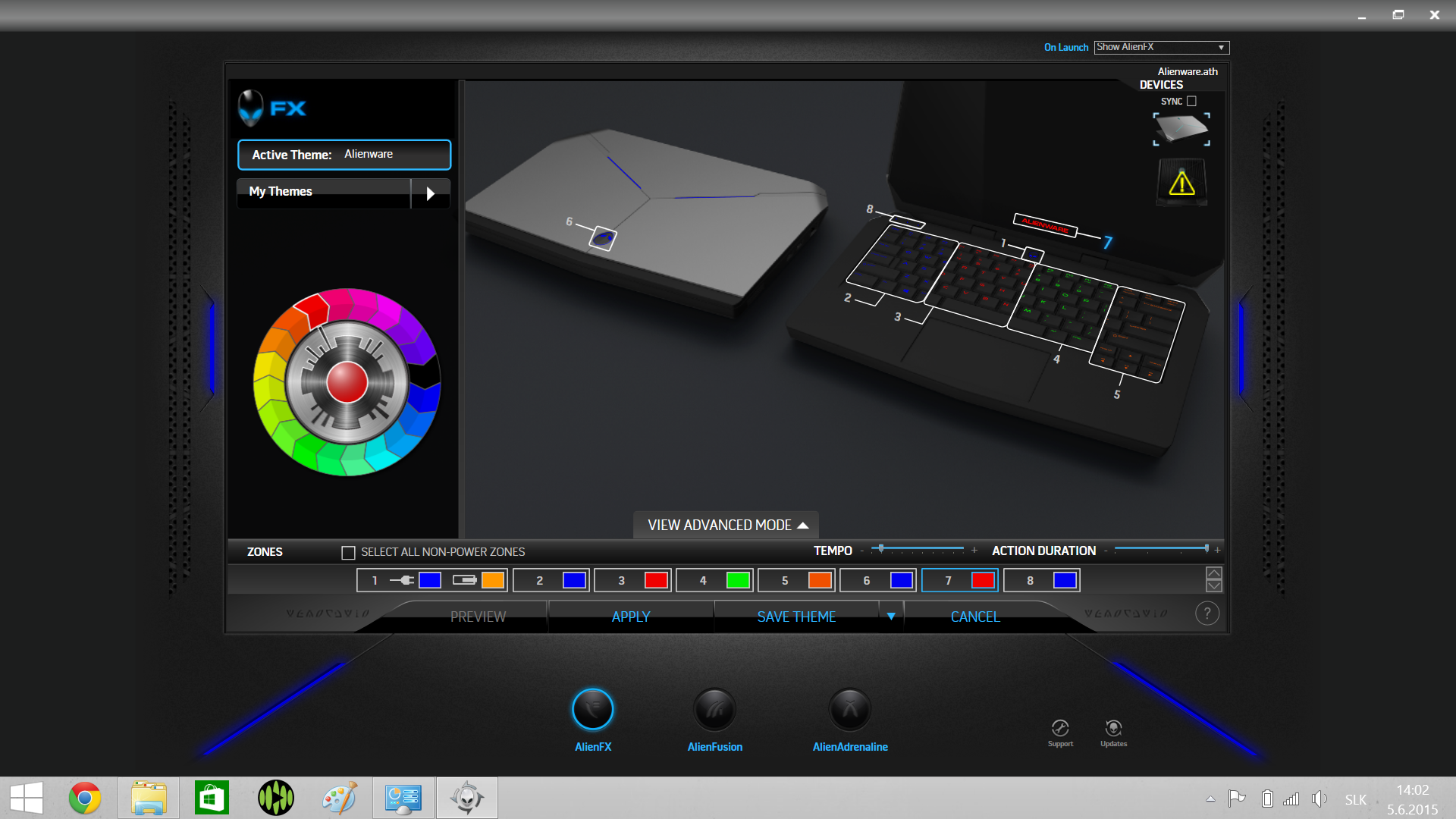Select zone 5 in the zones bar
1456x819 pixels.
[x=796, y=580]
